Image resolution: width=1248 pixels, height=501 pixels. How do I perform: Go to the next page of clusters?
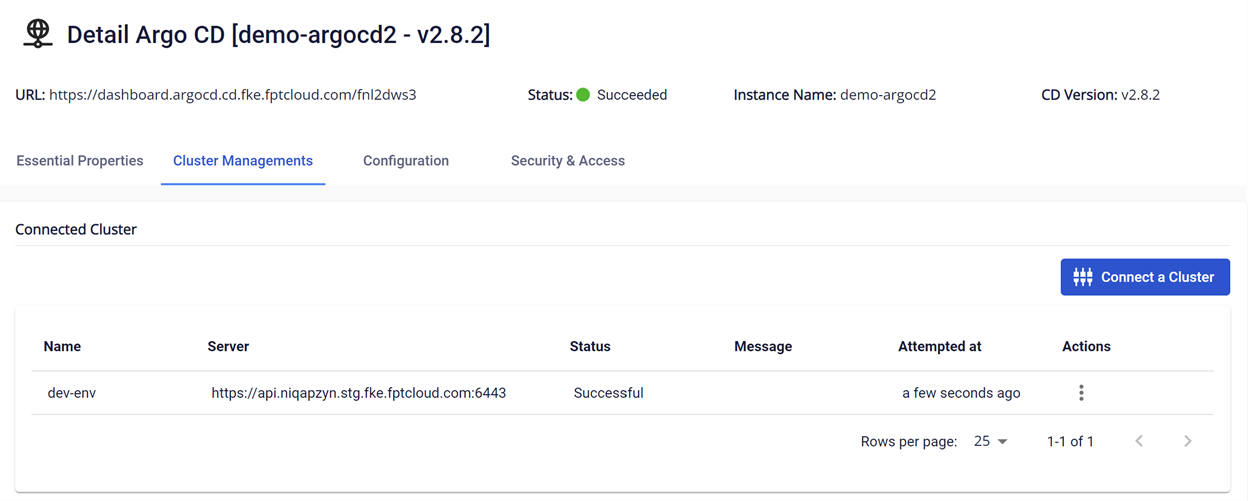click(1187, 441)
